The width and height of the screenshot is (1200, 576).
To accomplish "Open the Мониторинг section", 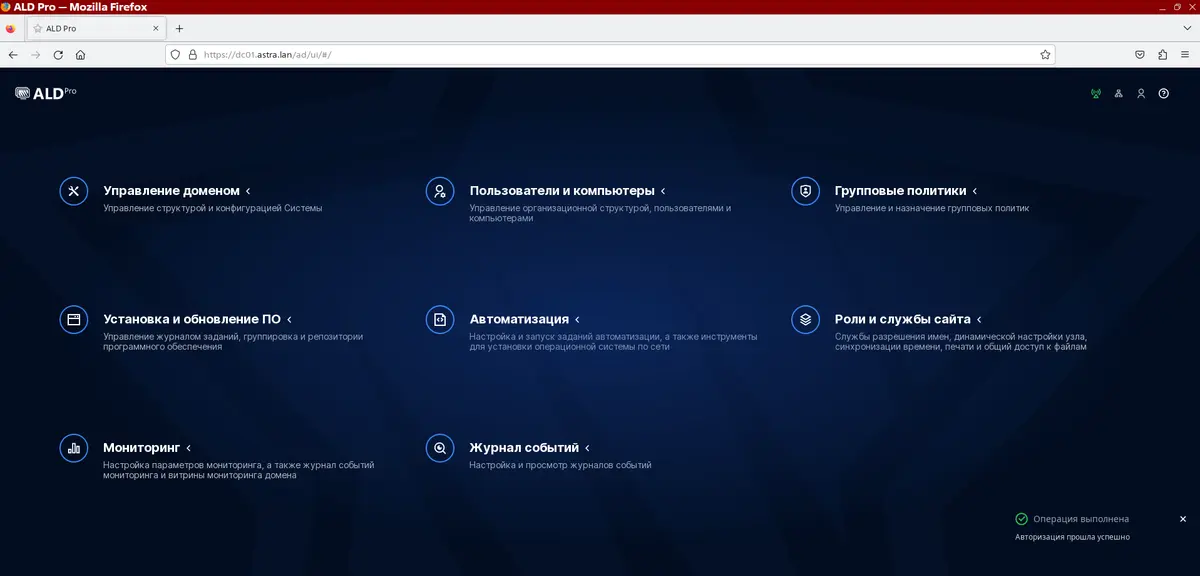I will pyautogui.click(x=141, y=448).
